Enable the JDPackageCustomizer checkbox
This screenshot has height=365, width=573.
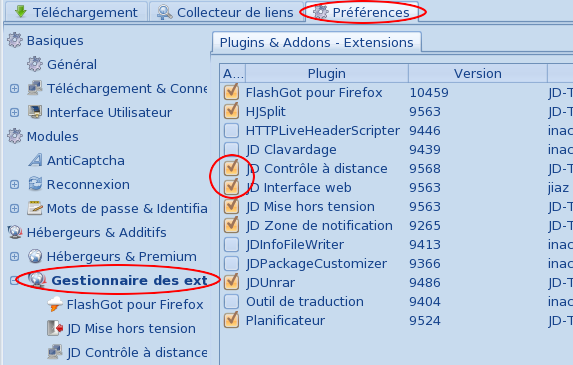(231, 263)
